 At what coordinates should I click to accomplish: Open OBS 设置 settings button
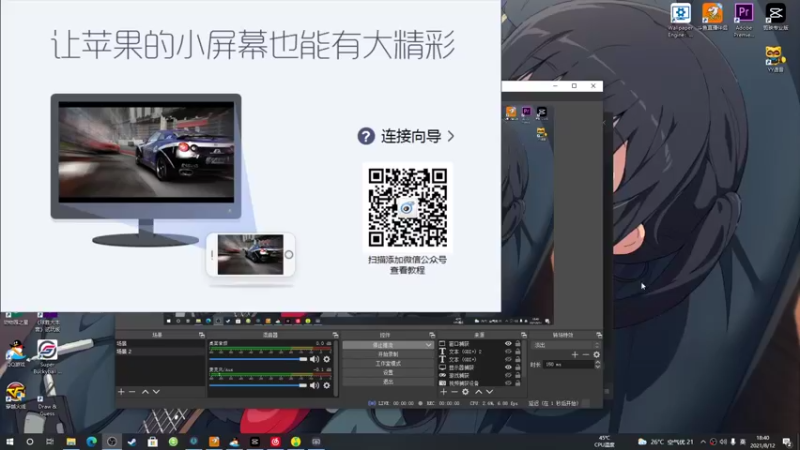[388, 372]
